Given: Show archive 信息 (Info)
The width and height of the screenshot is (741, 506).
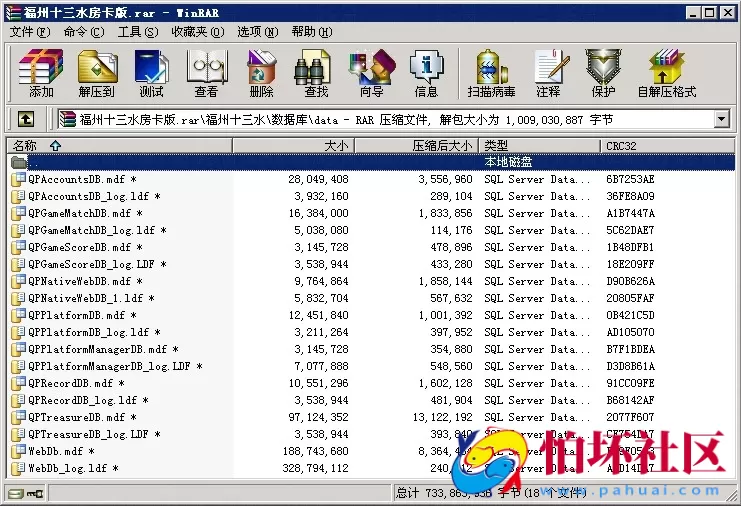Looking at the screenshot, I should pyautogui.click(x=426, y=73).
